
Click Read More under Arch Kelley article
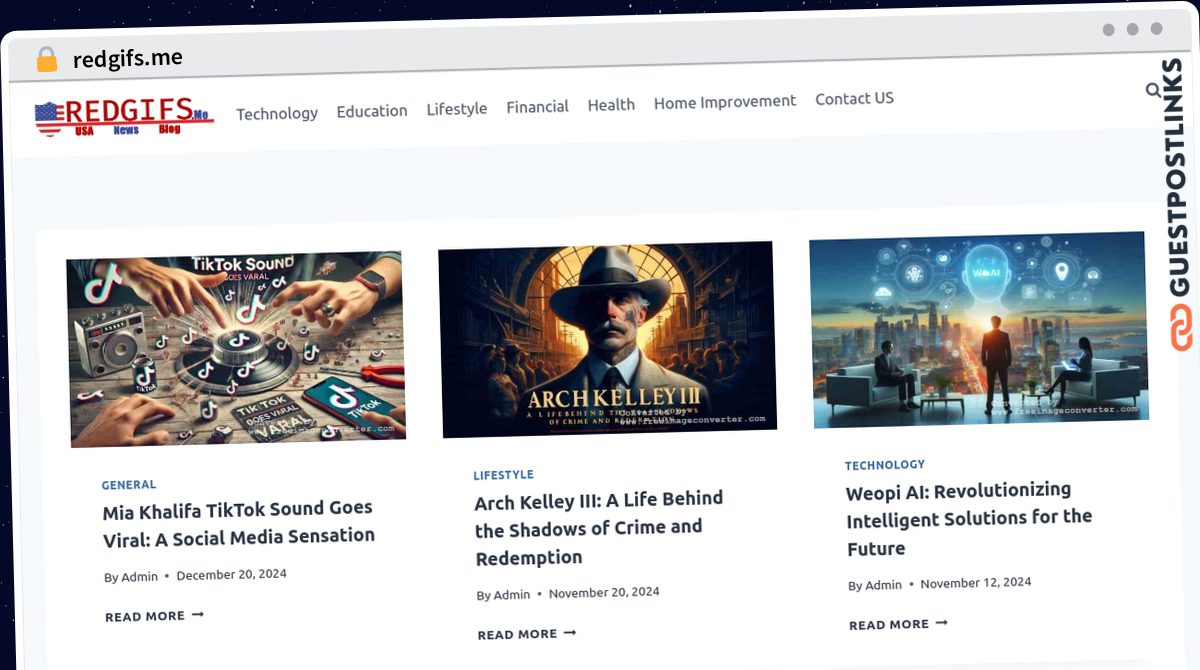click(x=527, y=634)
